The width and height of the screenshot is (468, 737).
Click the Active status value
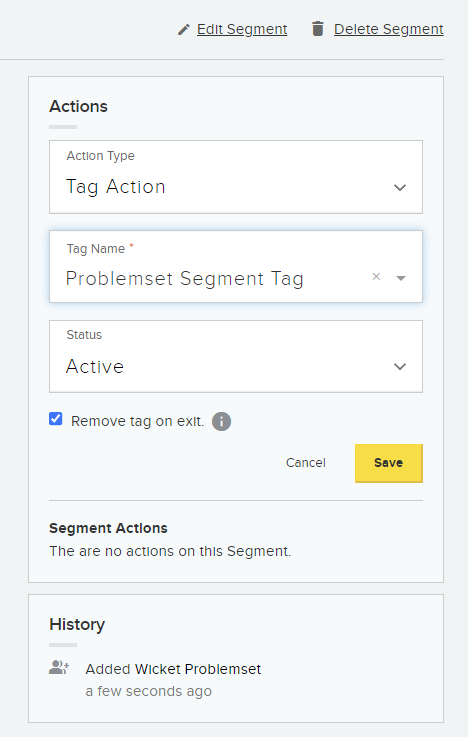click(x=95, y=367)
